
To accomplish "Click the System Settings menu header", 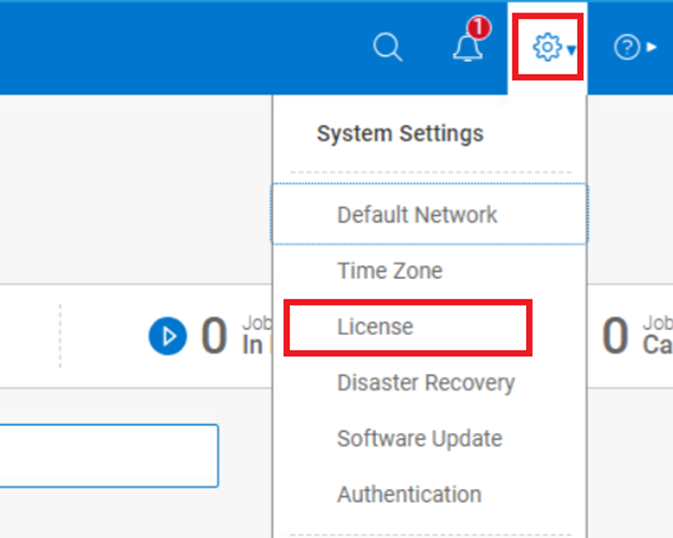I will pyautogui.click(x=400, y=133).
